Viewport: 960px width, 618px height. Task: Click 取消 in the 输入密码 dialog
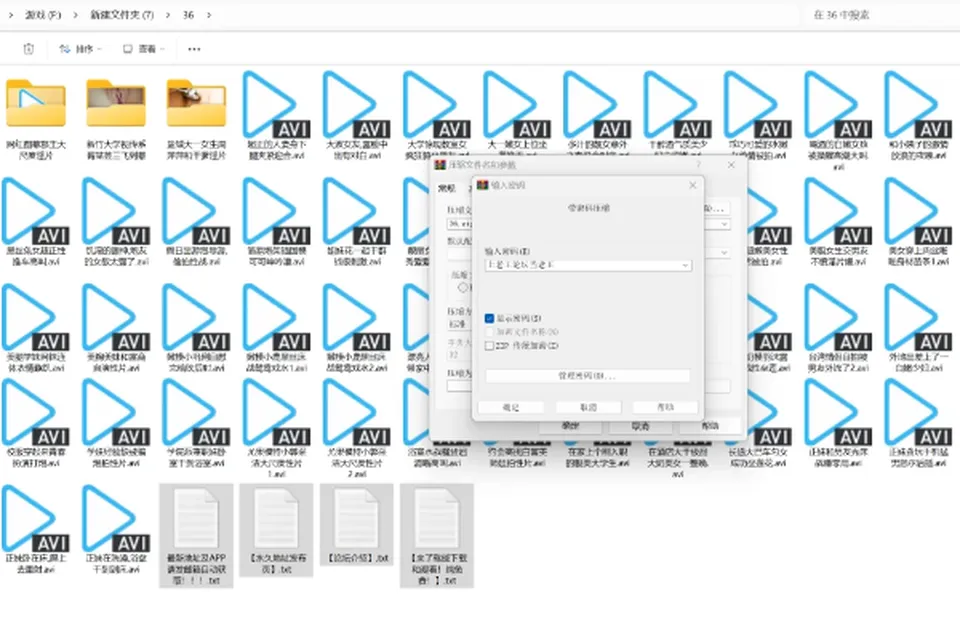coord(588,407)
